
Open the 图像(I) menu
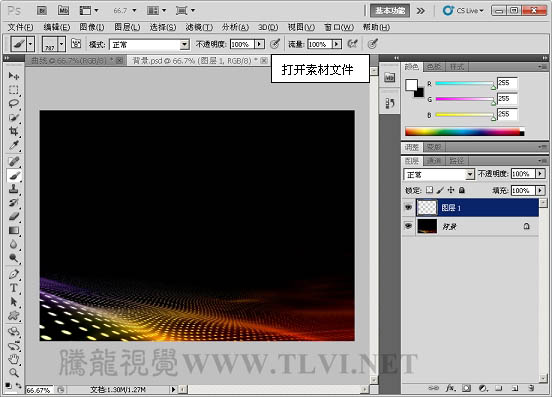tap(92, 27)
